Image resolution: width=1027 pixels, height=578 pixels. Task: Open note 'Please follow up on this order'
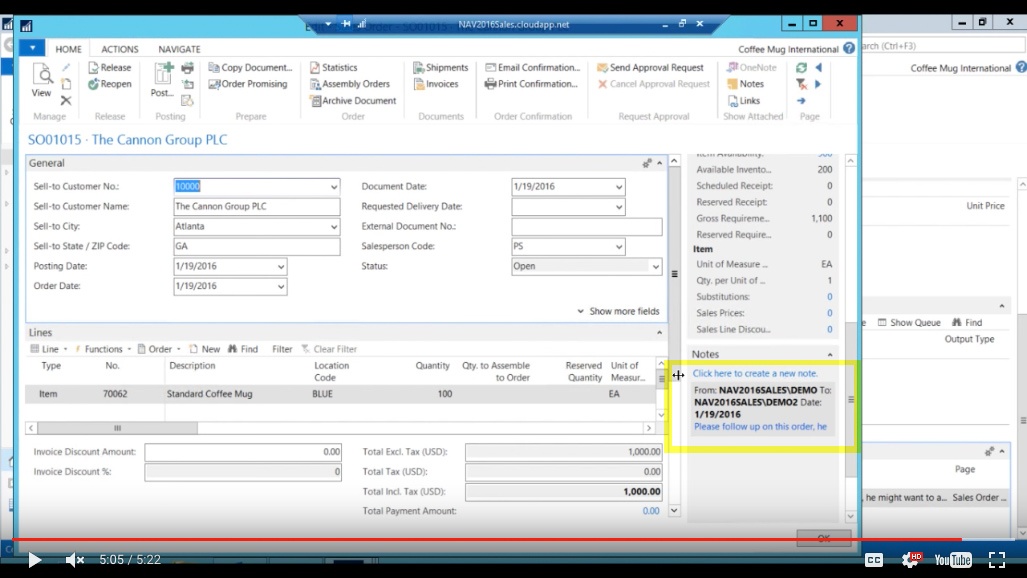760,427
